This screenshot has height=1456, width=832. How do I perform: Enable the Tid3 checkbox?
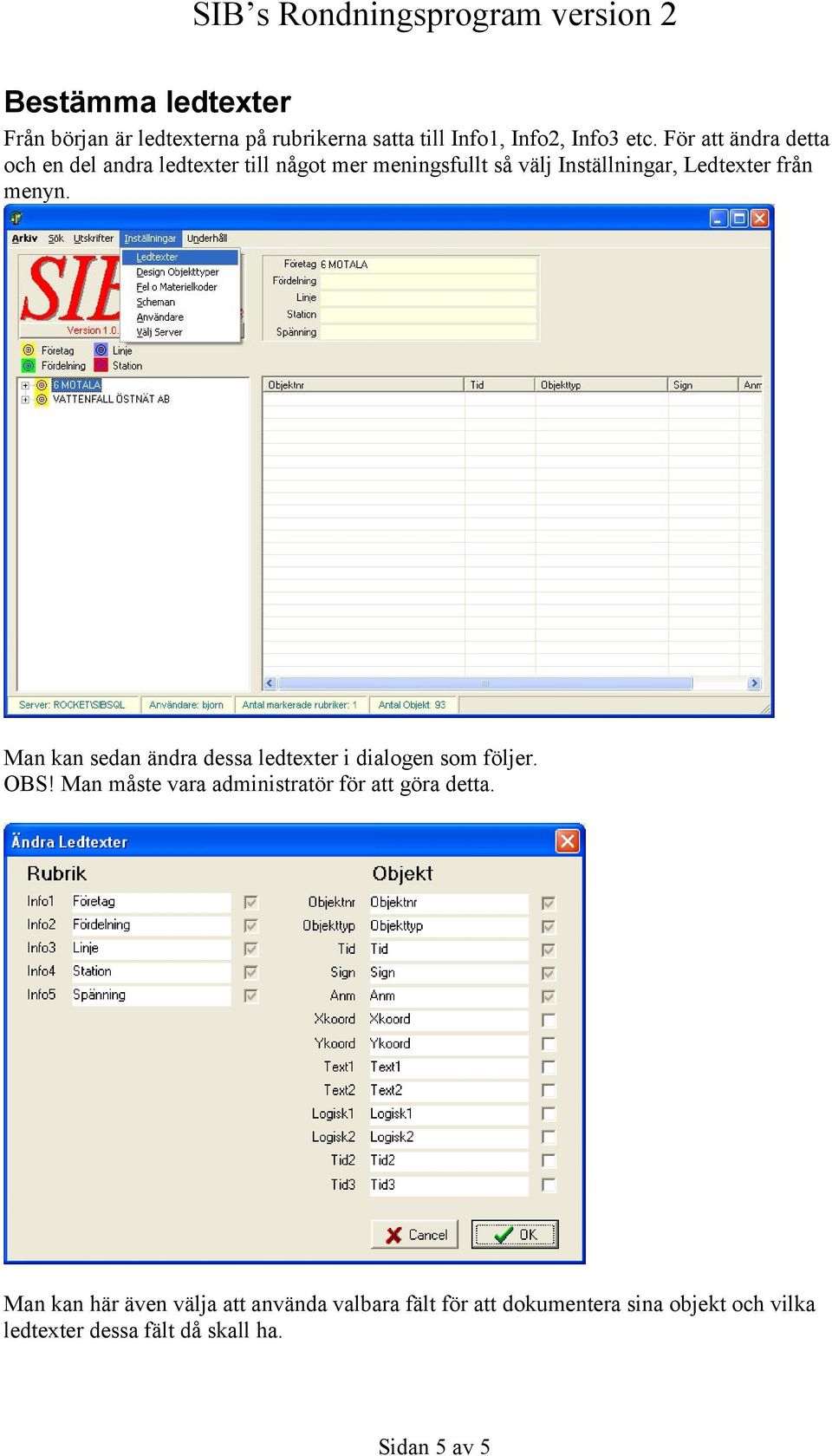tap(549, 1185)
